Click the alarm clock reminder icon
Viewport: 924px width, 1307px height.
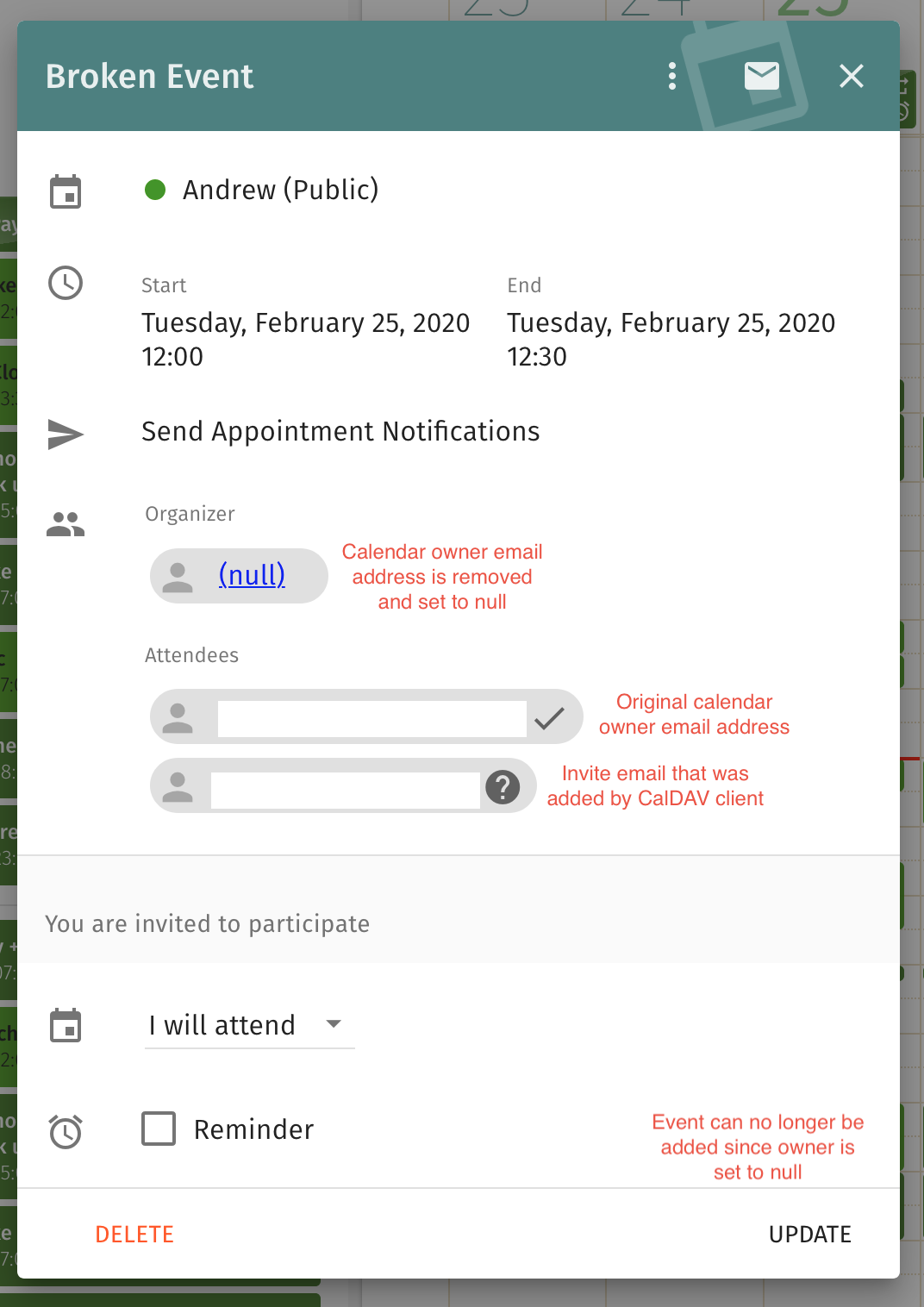click(x=66, y=1131)
